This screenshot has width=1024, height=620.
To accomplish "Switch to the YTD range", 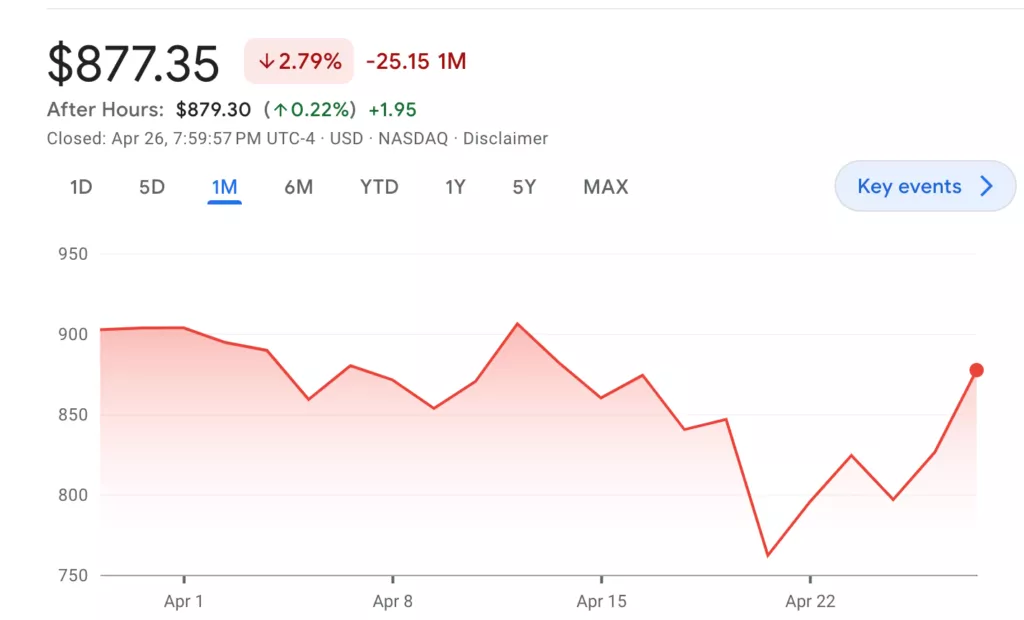I will [378, 187].
